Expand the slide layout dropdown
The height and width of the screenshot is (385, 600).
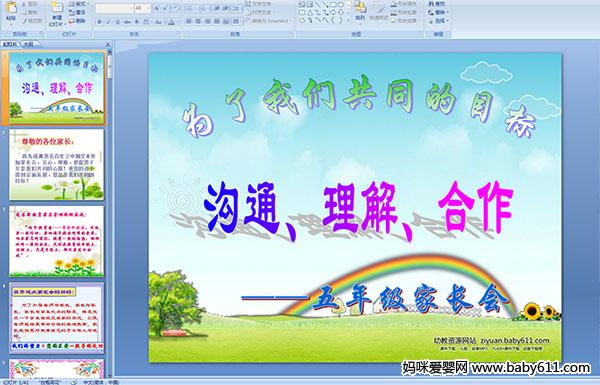click(80, 3)
